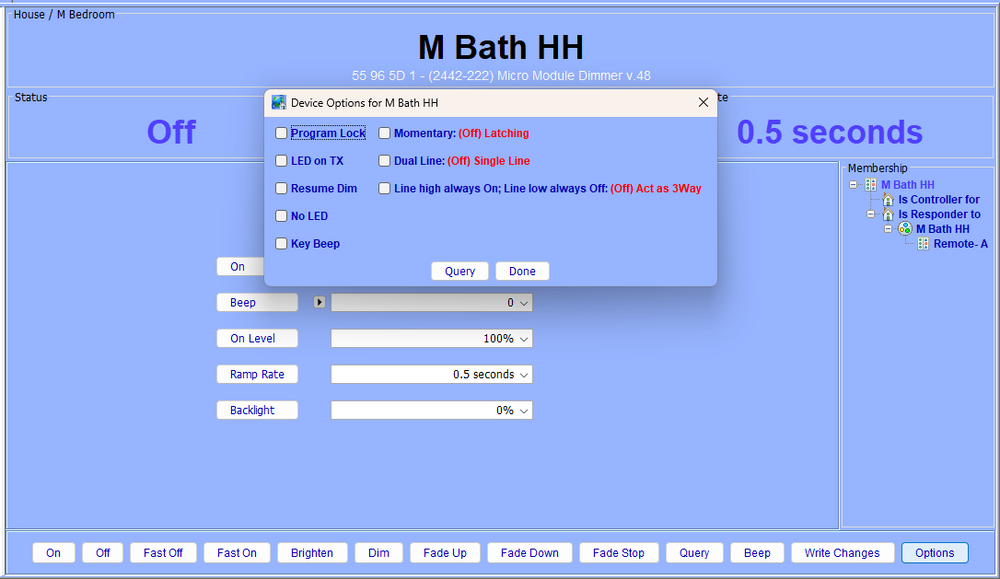Click the play arrow beside the Beep row
Viewport: 1000px width, 579px height.
[320, 302]
